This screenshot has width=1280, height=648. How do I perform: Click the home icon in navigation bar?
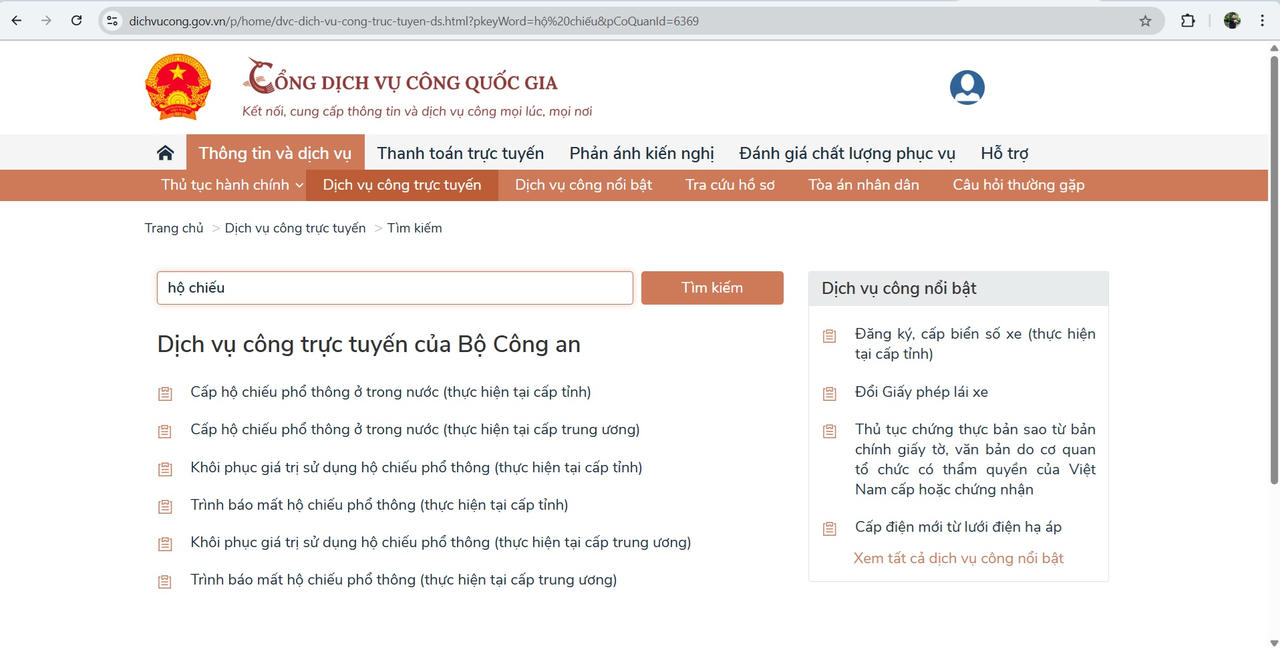click(165, 153)
